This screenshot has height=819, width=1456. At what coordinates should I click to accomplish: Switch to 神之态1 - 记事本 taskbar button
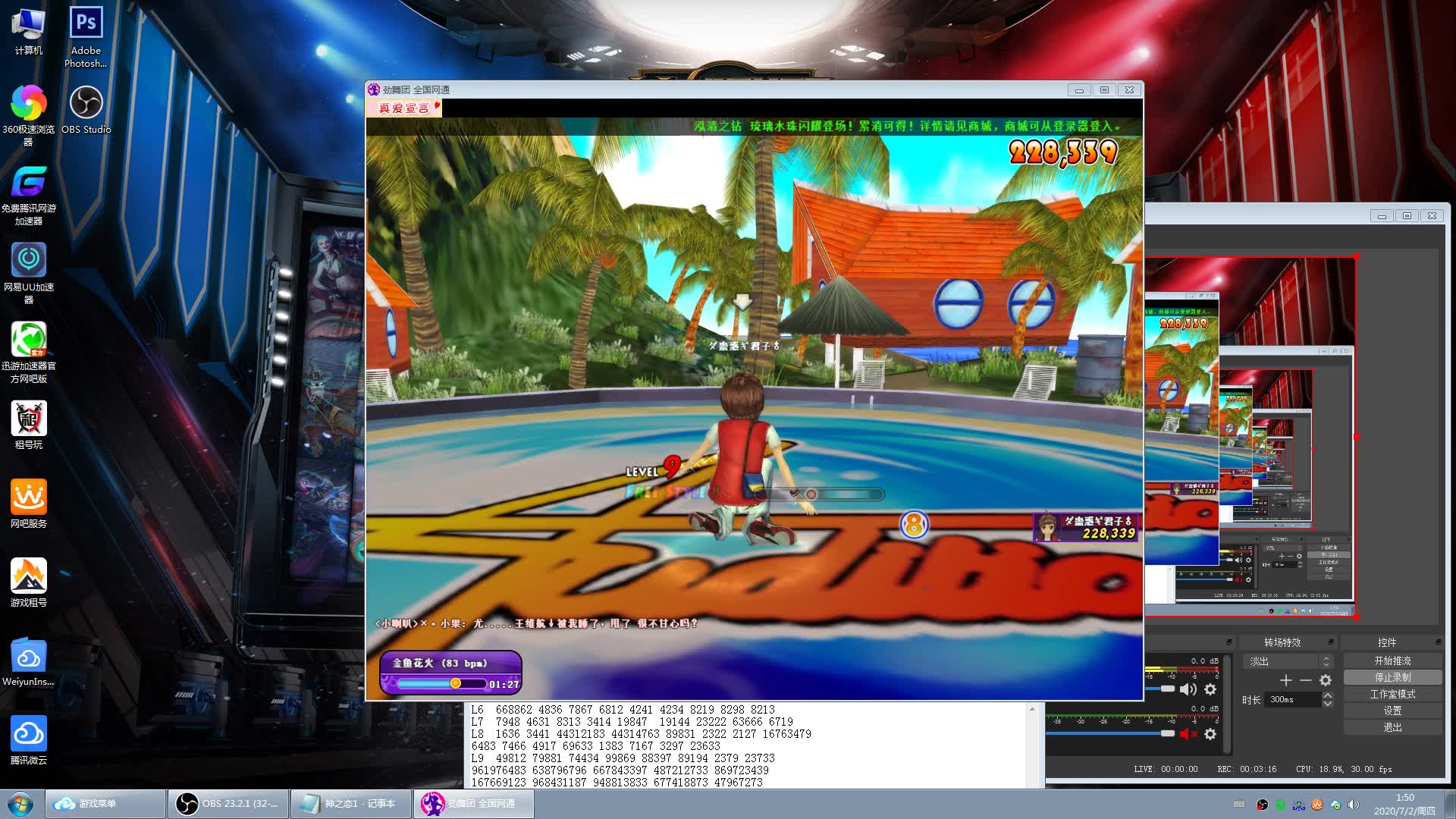click(351, 804)
